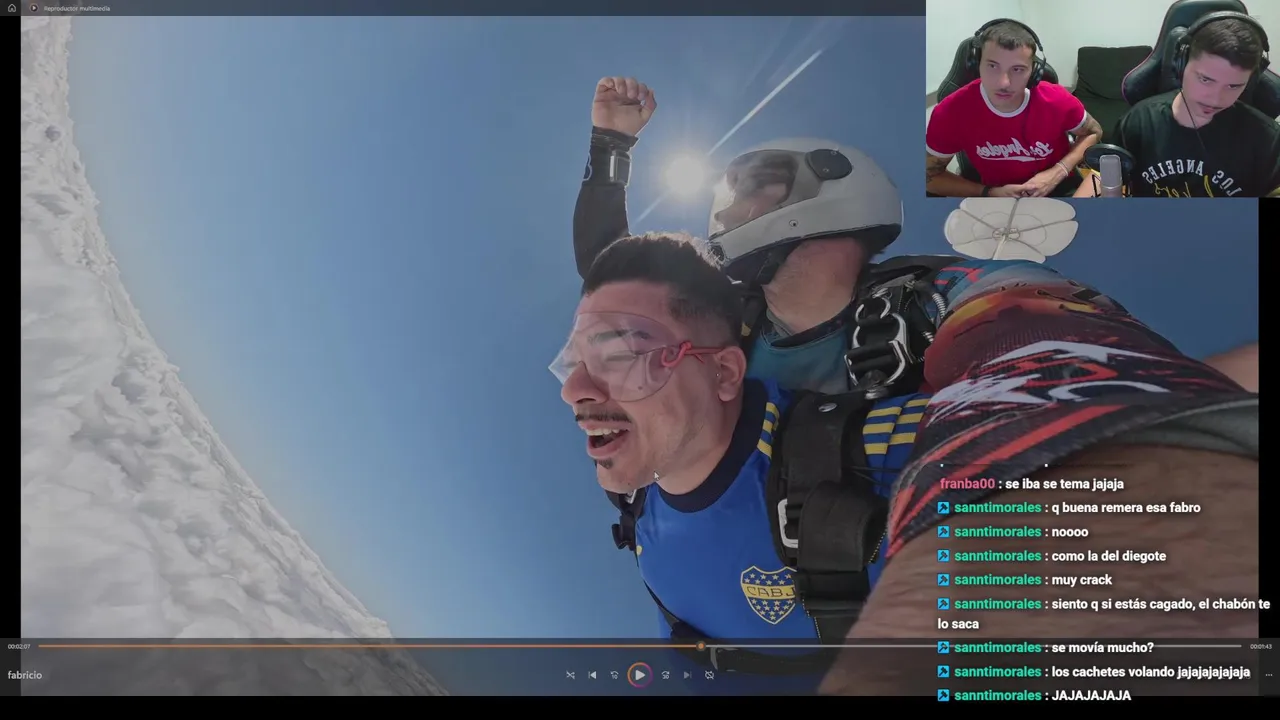Click 'Reproductor multimedia' window title text
Viewport: 1280px width, 720px height.
(x=77, y=8)
